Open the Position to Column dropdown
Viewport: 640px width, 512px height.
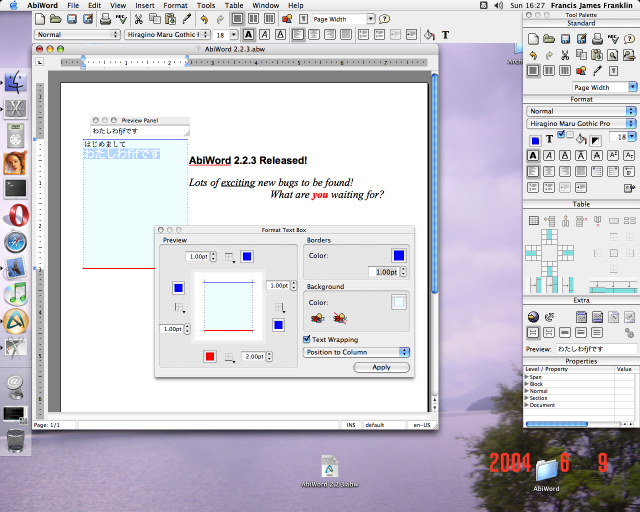(x=356, y=352)
